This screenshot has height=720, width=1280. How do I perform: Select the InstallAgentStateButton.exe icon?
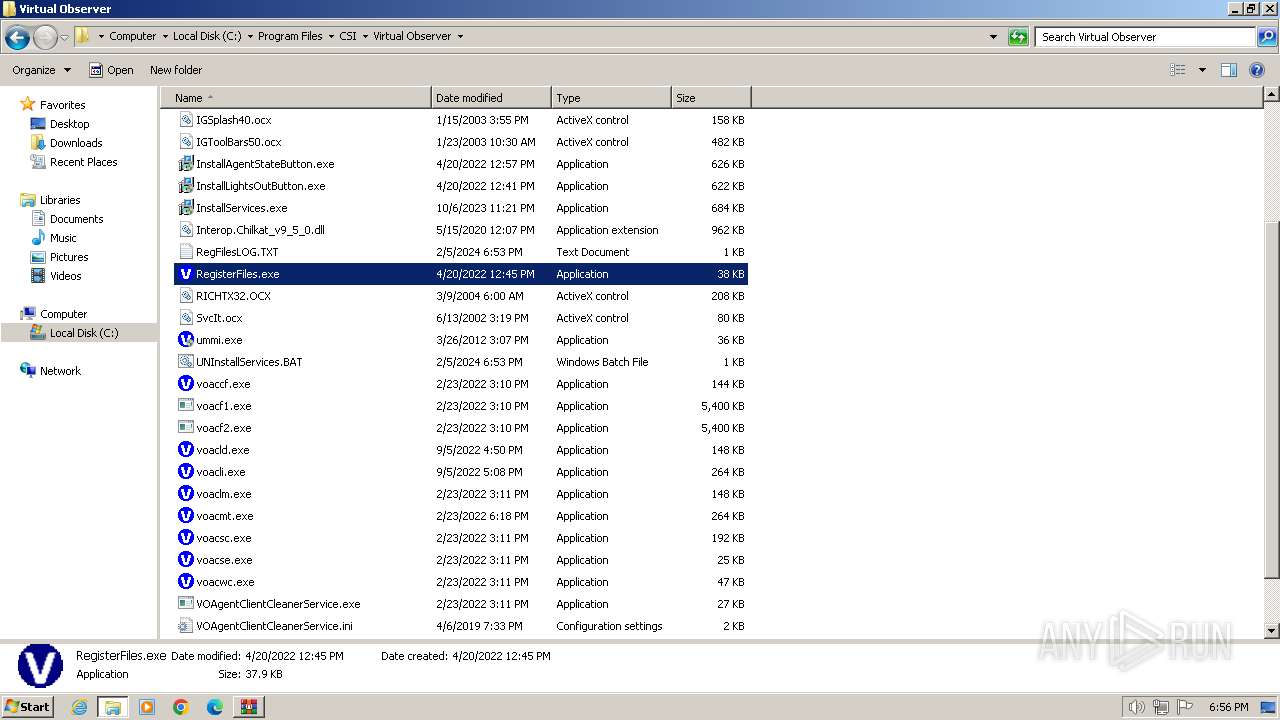click(x=185, y=163)
